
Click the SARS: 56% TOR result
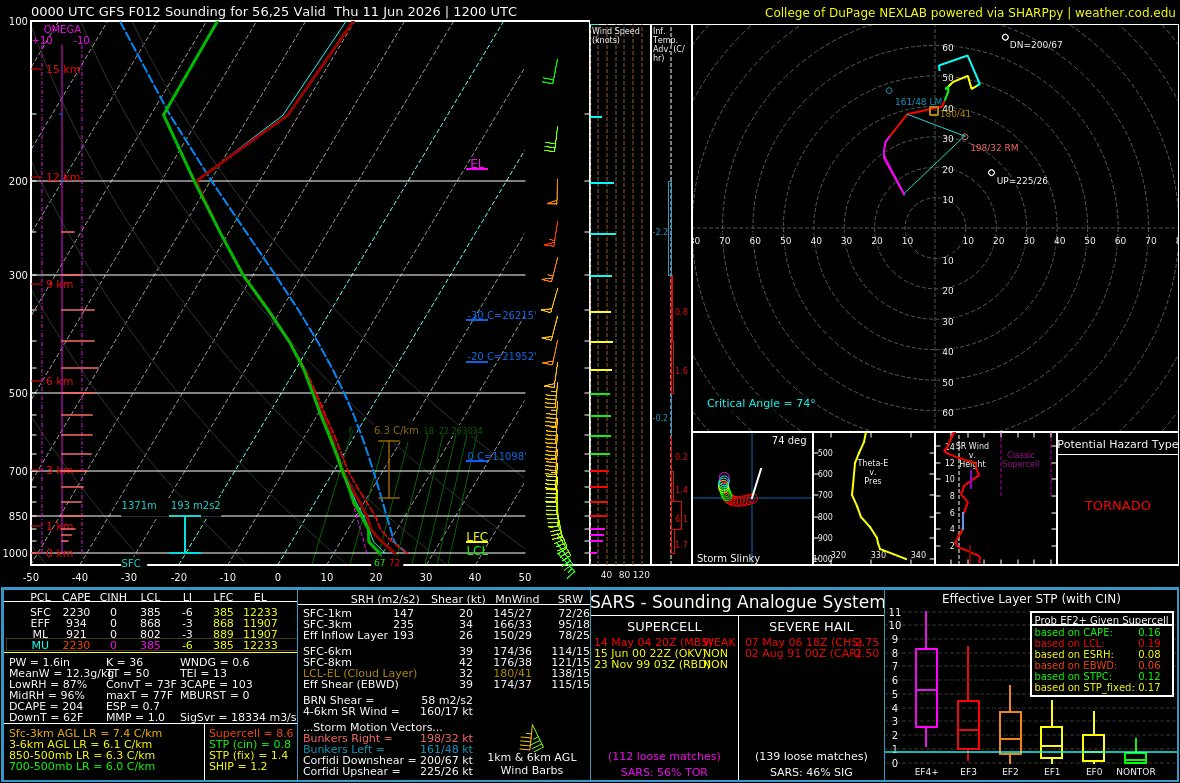coord(664,772)
